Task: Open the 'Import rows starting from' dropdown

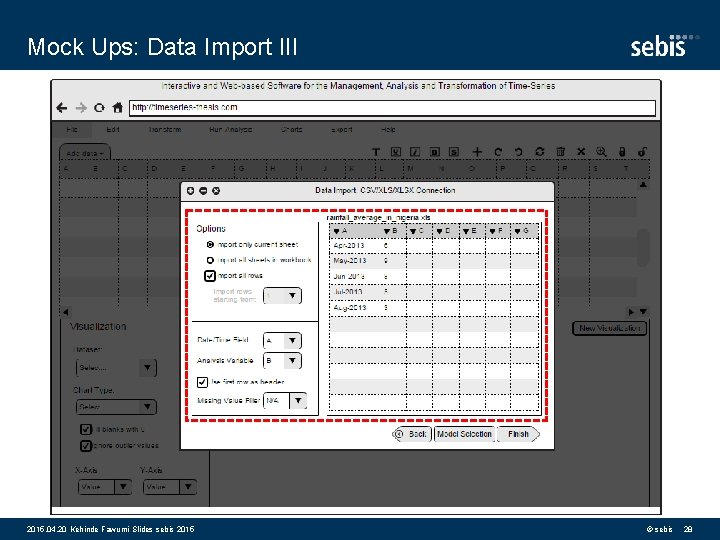Action: coord(282,296)
